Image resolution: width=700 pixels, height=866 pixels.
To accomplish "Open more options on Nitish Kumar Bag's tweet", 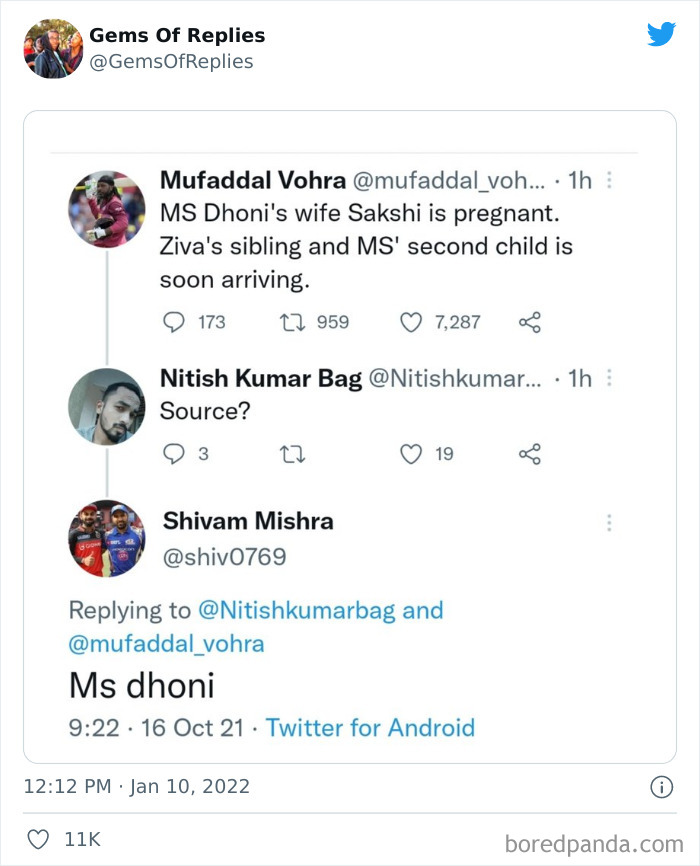I will coord(609,378).
